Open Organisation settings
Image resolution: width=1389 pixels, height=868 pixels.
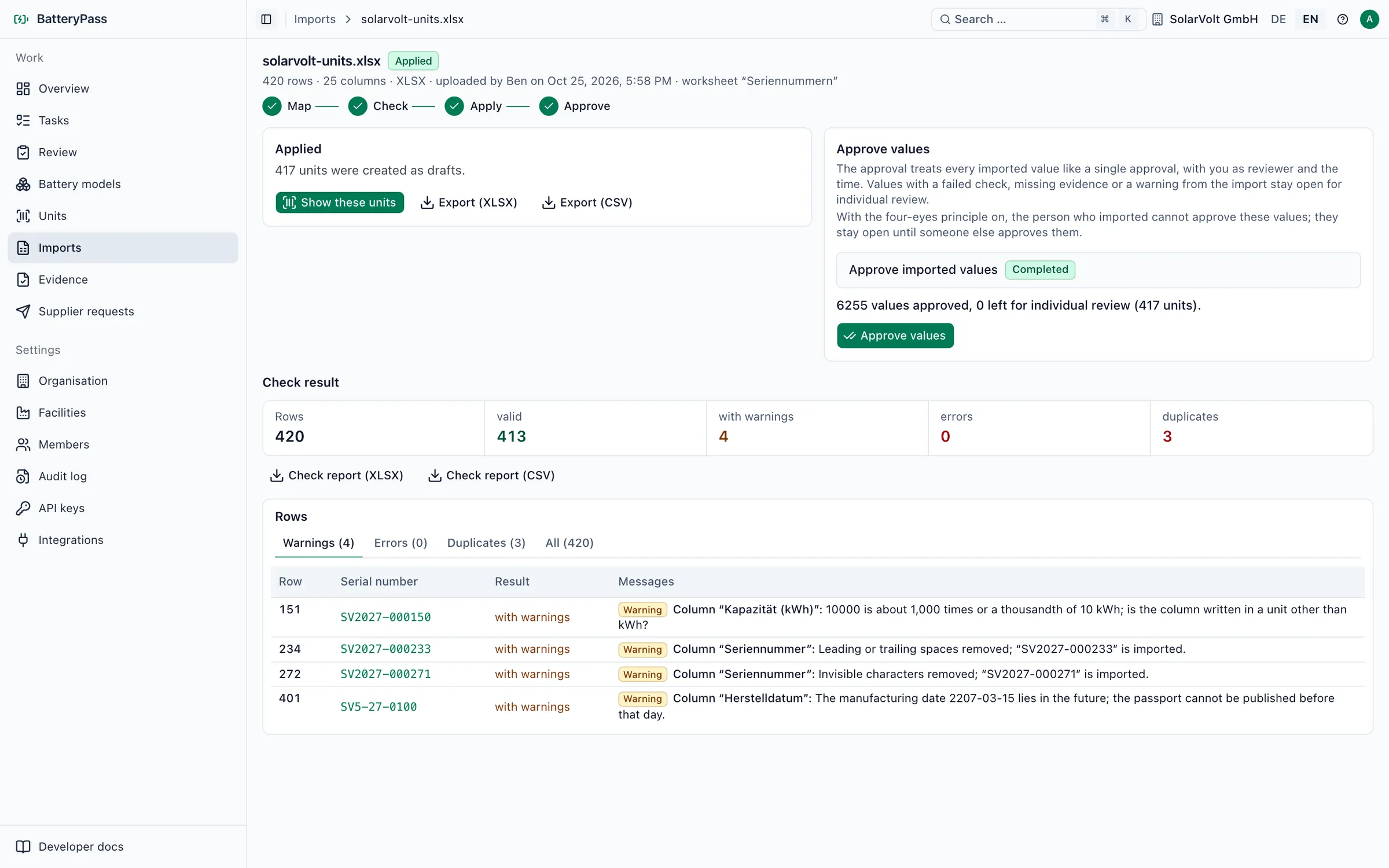click(123, 381)
